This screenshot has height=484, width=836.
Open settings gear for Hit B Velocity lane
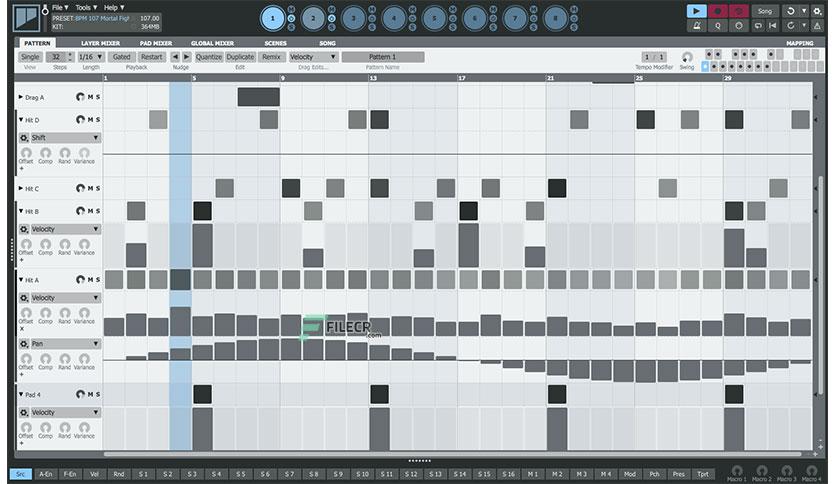click(24, 229)
